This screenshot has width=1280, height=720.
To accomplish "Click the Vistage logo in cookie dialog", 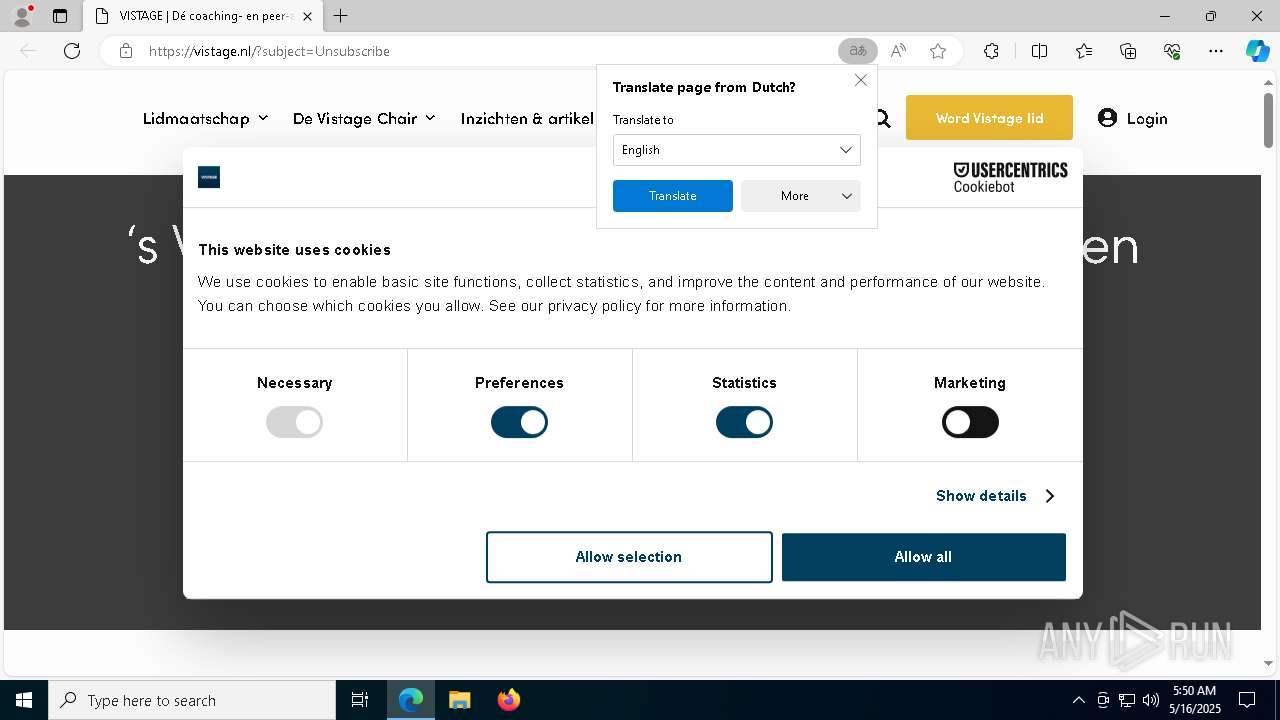I will tap(209, 177).
